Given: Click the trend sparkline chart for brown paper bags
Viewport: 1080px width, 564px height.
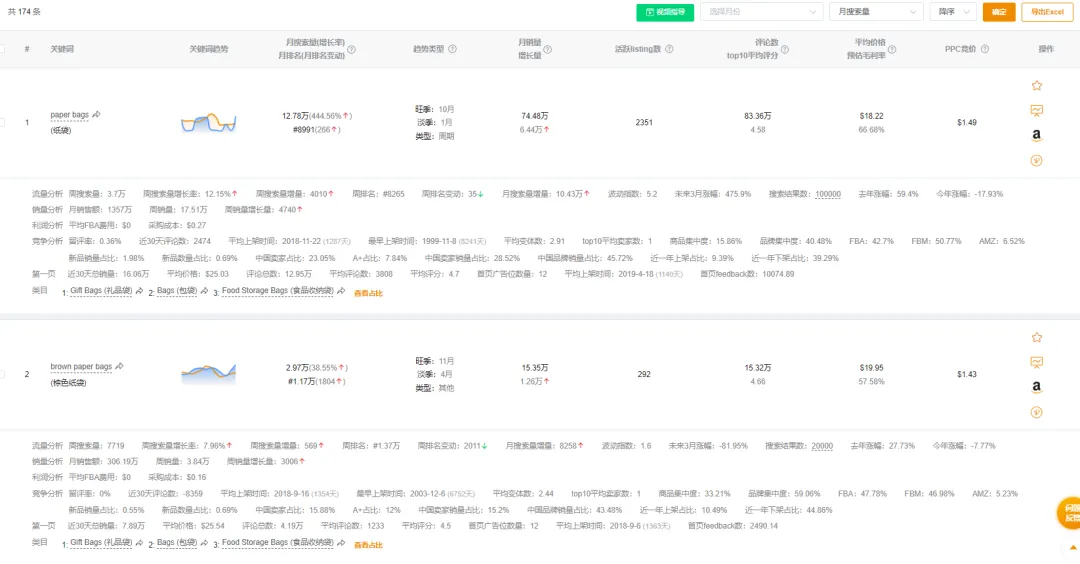Looking at the screenshot, I should [x=209, y=374].
